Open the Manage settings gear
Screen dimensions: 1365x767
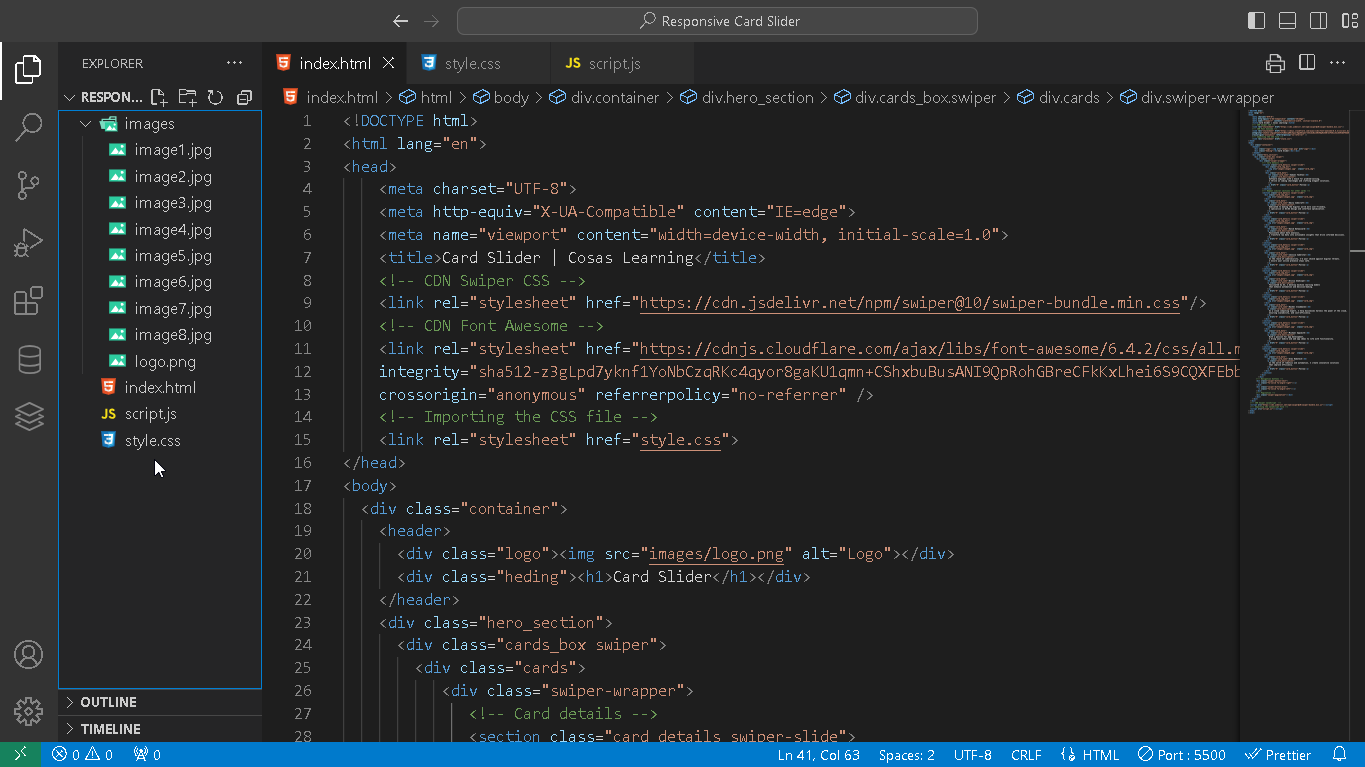coord(28,712)
